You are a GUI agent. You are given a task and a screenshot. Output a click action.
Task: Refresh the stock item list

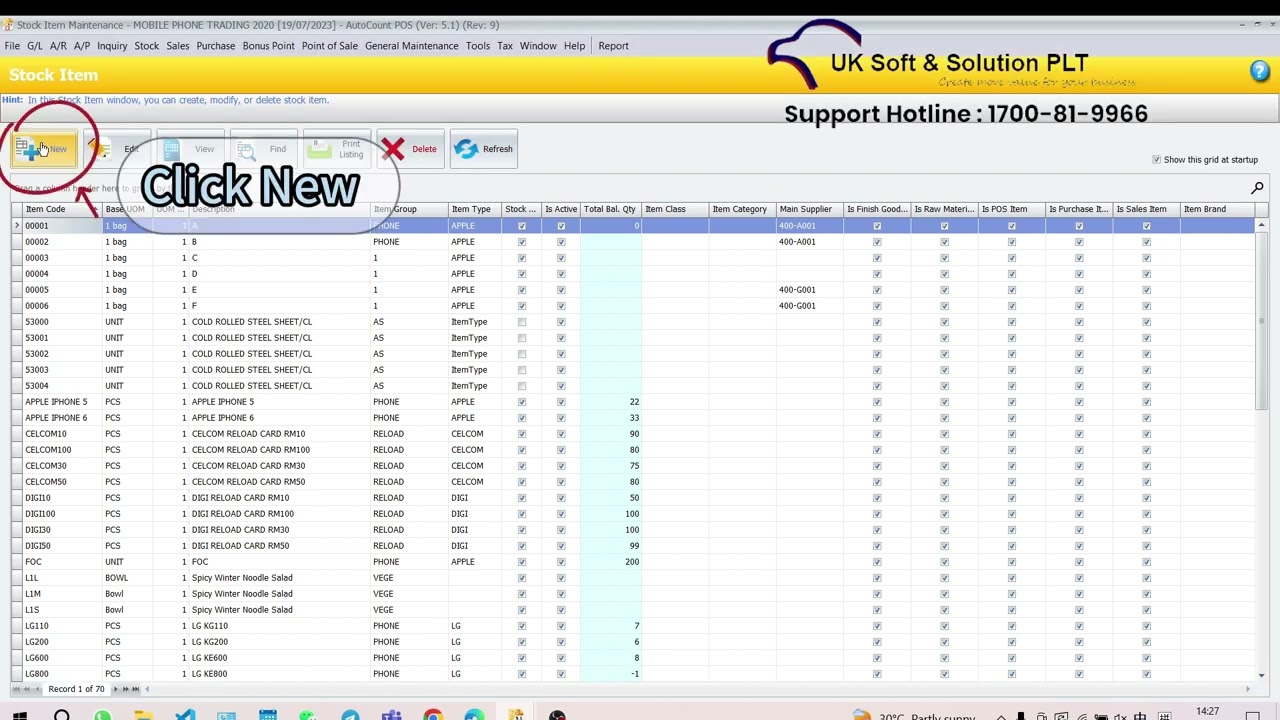(484, 149)
